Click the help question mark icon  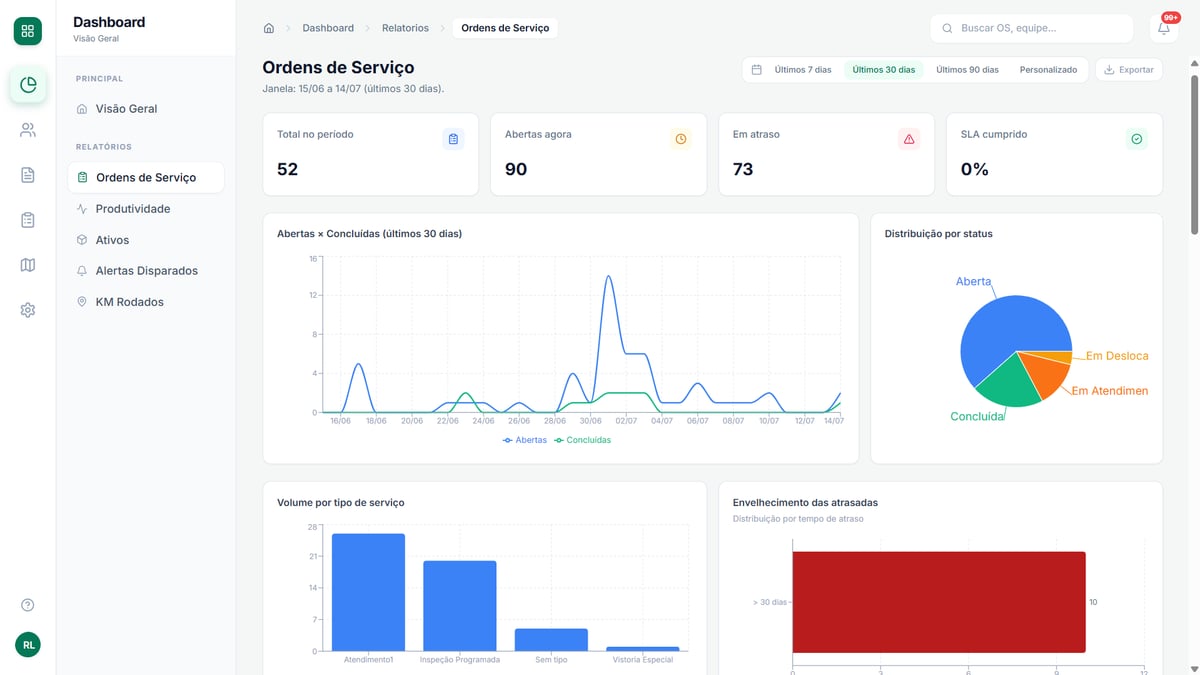click(28, 605)
